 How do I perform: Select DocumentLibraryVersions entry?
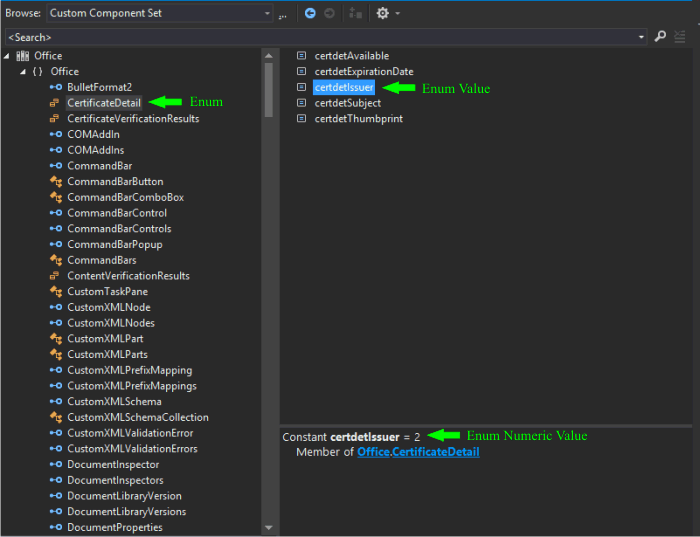coord(127,512)
